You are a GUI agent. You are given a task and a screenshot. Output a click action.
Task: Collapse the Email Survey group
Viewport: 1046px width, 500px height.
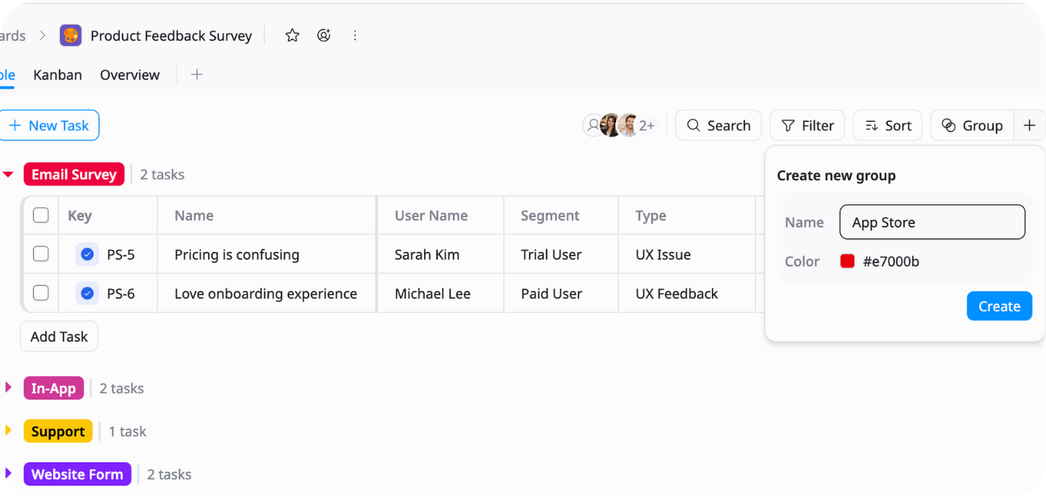[8, 175]
